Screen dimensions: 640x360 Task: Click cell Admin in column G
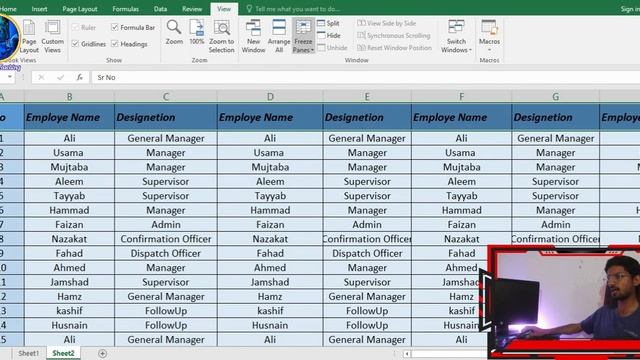(556, 224)
